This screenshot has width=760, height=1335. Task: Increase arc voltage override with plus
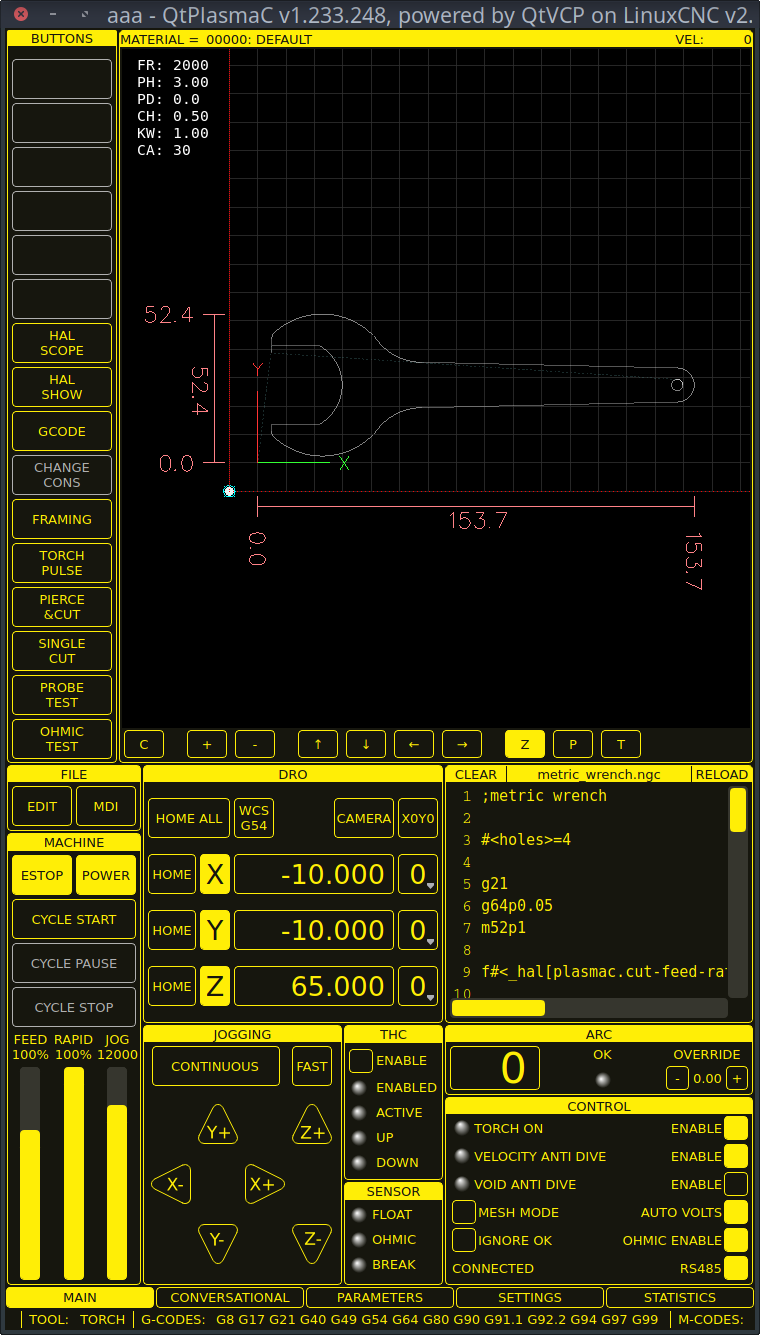click(x=737, y=1078)
